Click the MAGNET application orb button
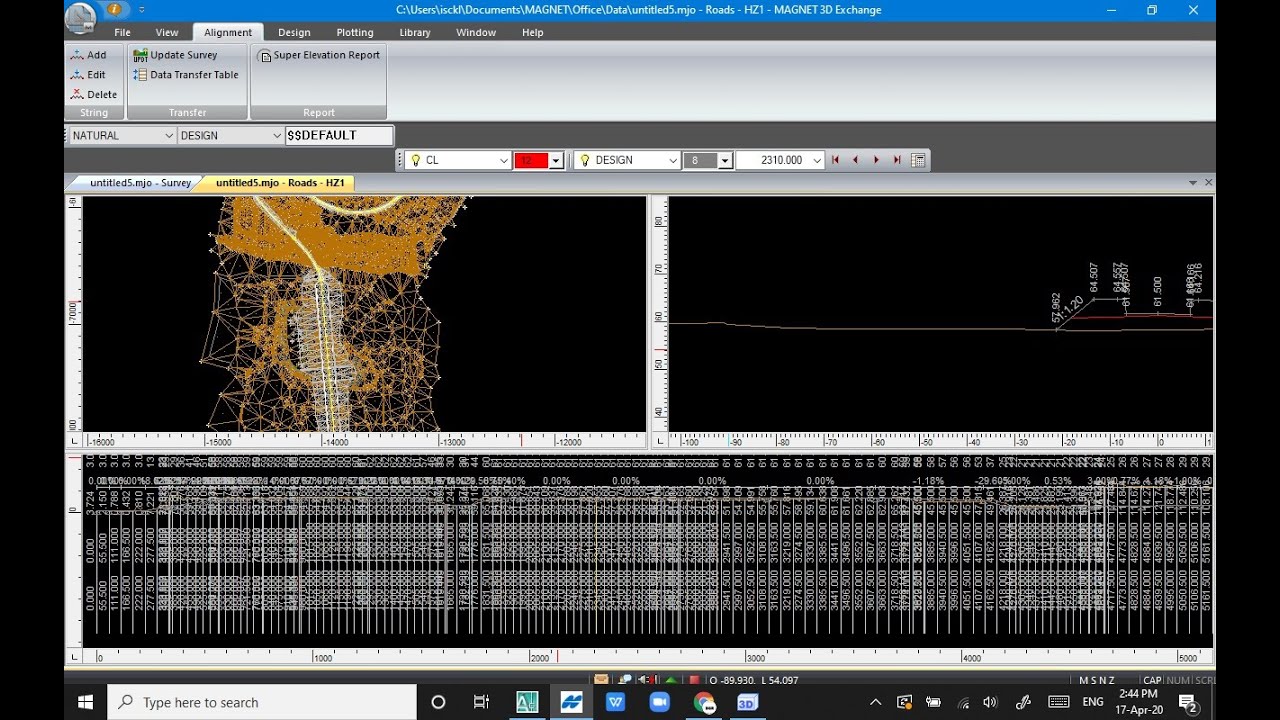Viewport: 1280px width, 720px height. click(x=81, y=17)
